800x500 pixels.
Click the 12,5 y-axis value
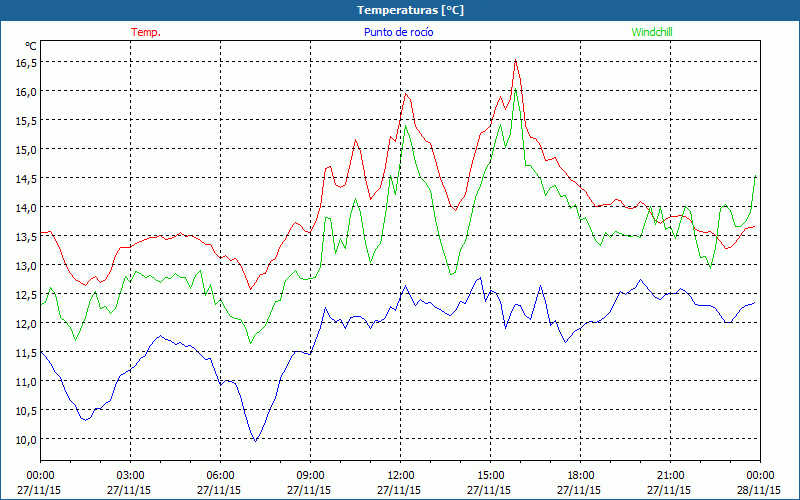coord(26,294)
